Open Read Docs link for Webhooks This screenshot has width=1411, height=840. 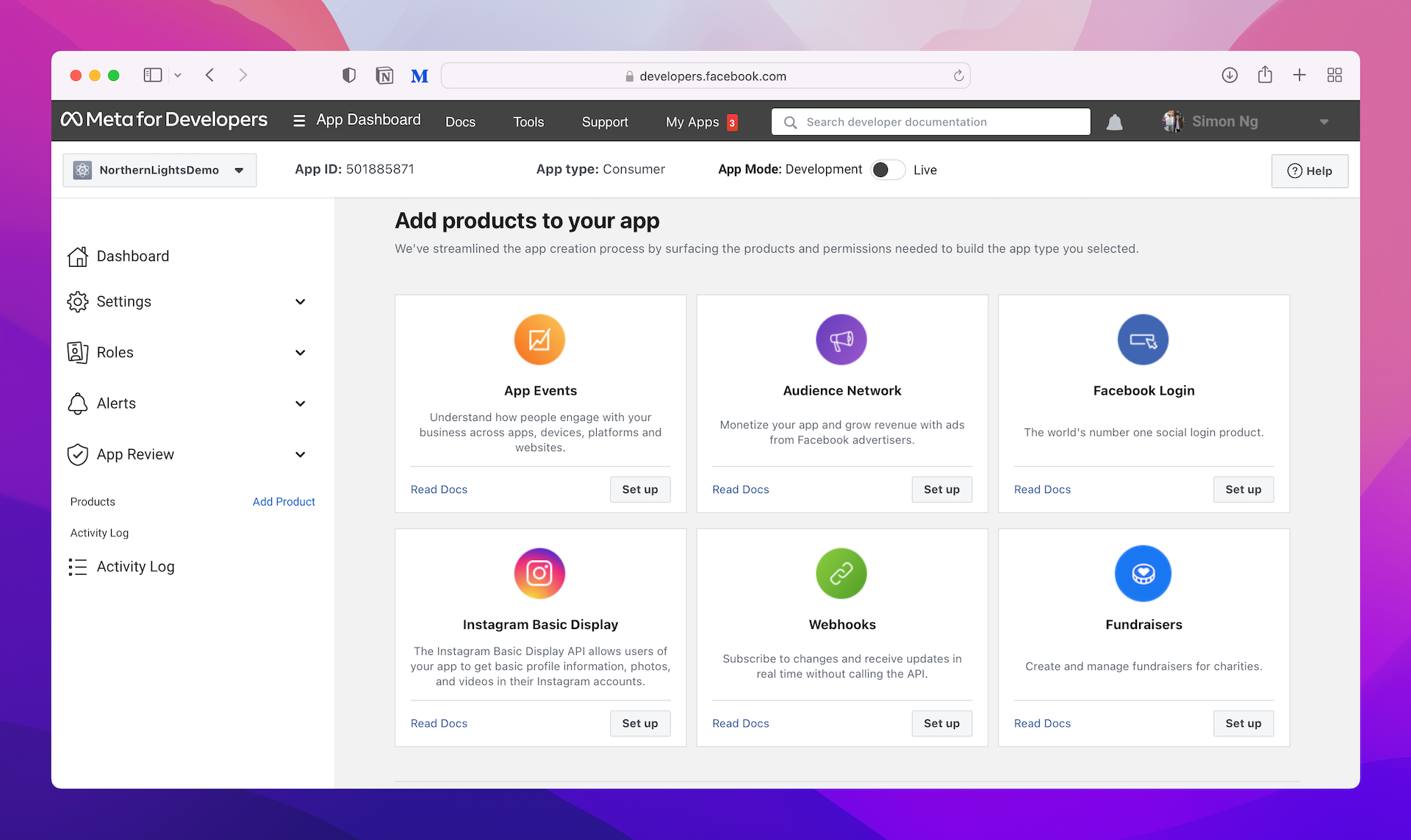pyautogui.click(x=740, y=723)
